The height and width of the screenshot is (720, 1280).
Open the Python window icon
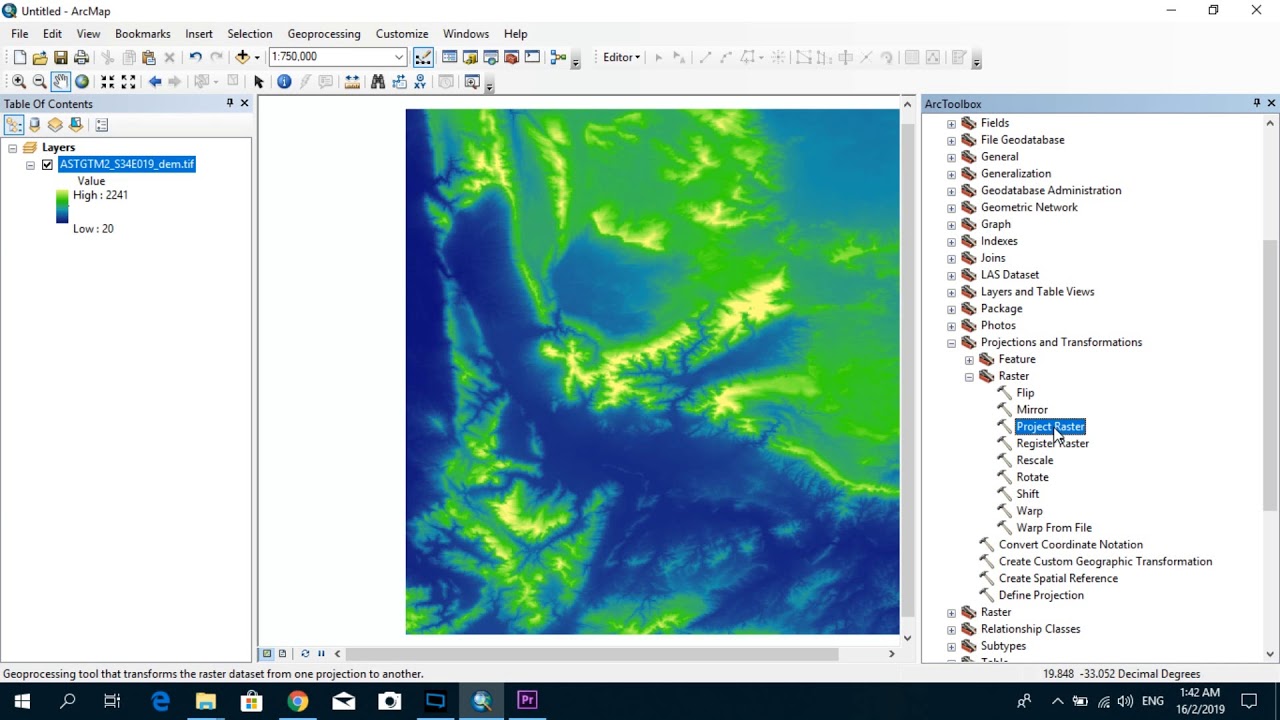pyautogui.click(x=532, y=57)
